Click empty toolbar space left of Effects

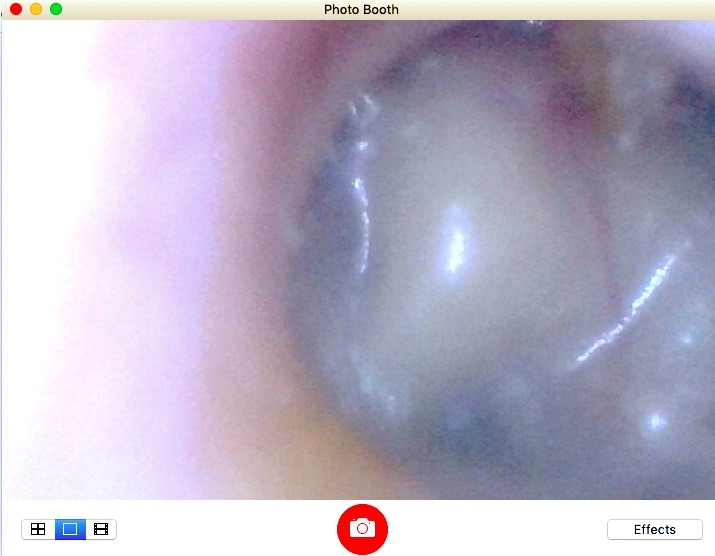tap(500, 529)
